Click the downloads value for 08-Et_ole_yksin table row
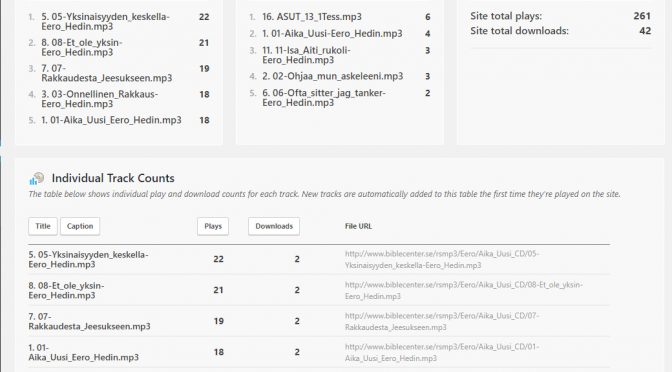Screen dimensions: 672x372 click(297, 290)
